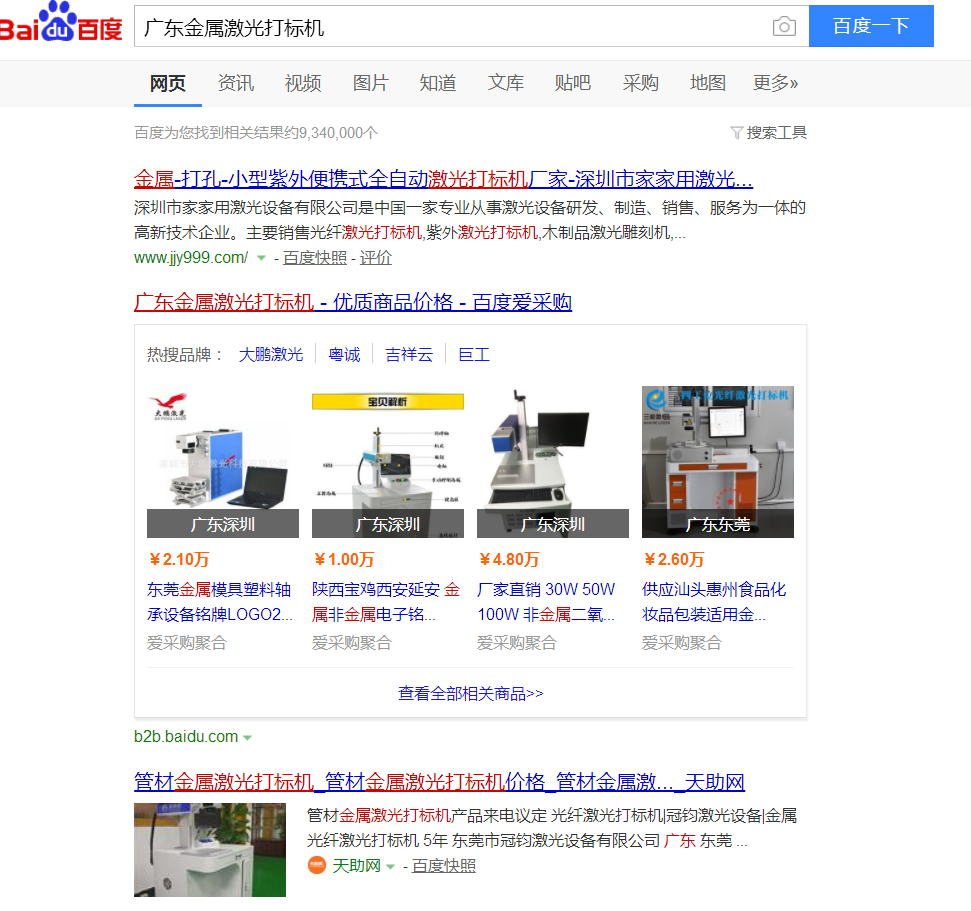
Task: Click the ¥4.80万 price text
Action: [x=508, y=560]
